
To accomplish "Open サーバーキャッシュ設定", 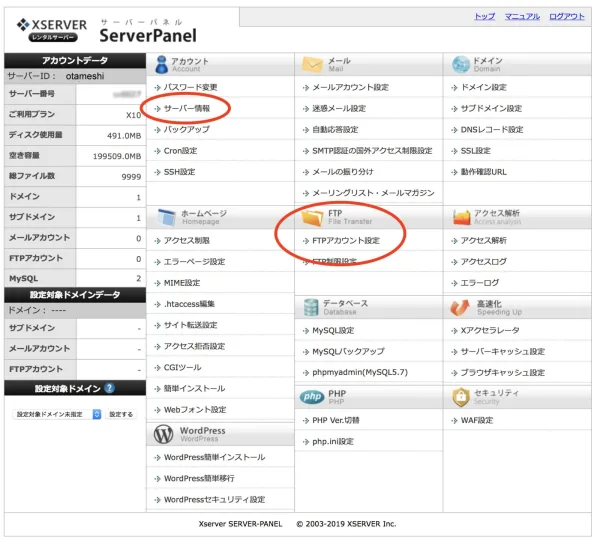I will [x=502, y=351].
